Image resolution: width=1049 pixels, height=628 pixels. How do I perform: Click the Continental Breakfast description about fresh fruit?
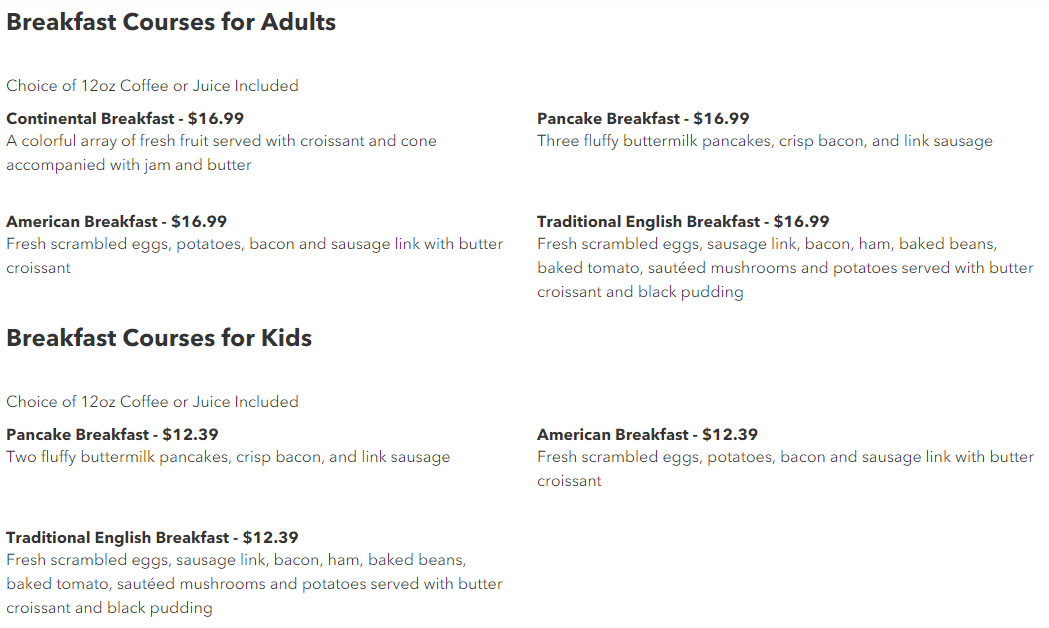[221, 152]
